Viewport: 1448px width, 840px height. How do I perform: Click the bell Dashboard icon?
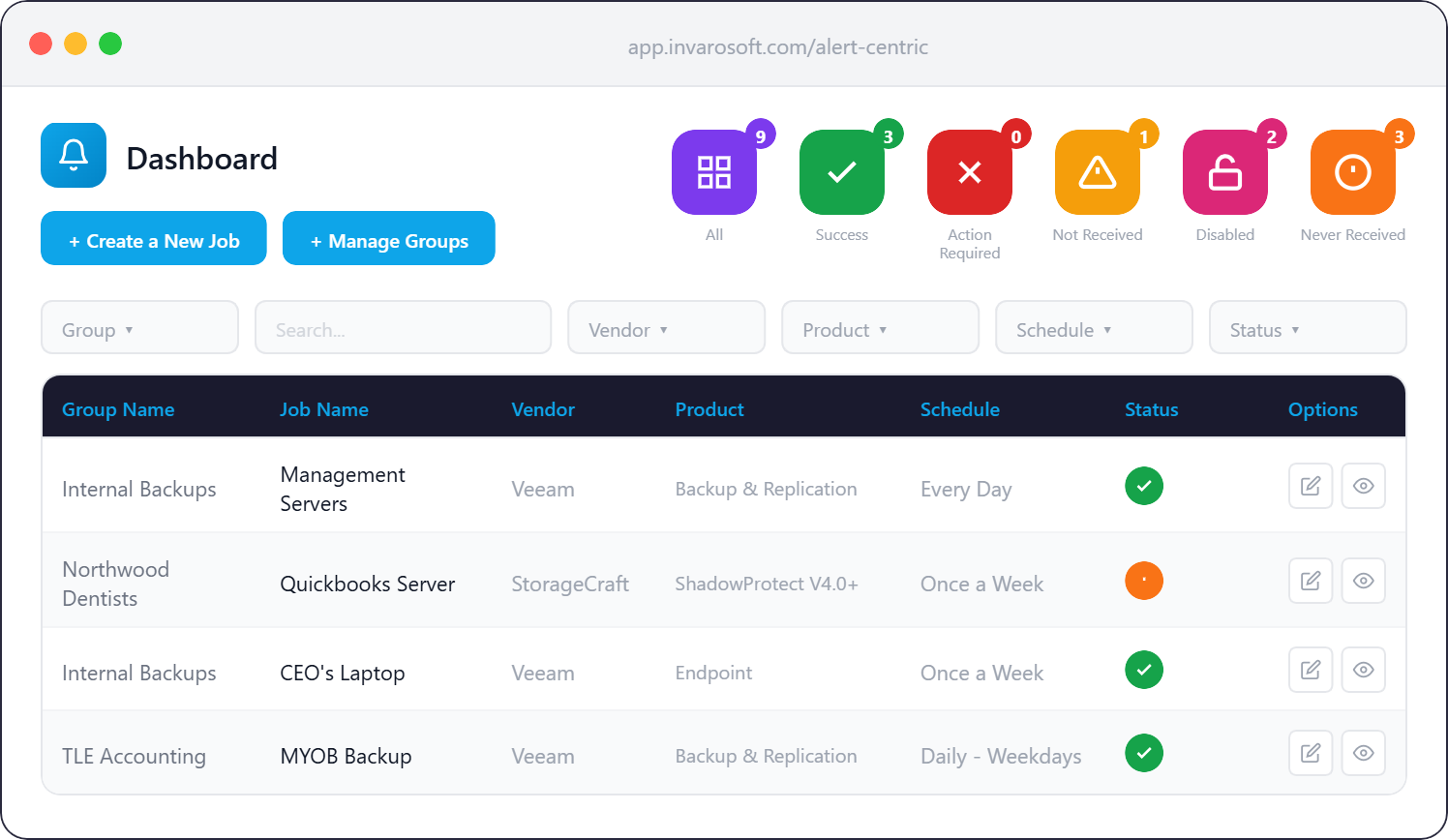coord(74,155)
